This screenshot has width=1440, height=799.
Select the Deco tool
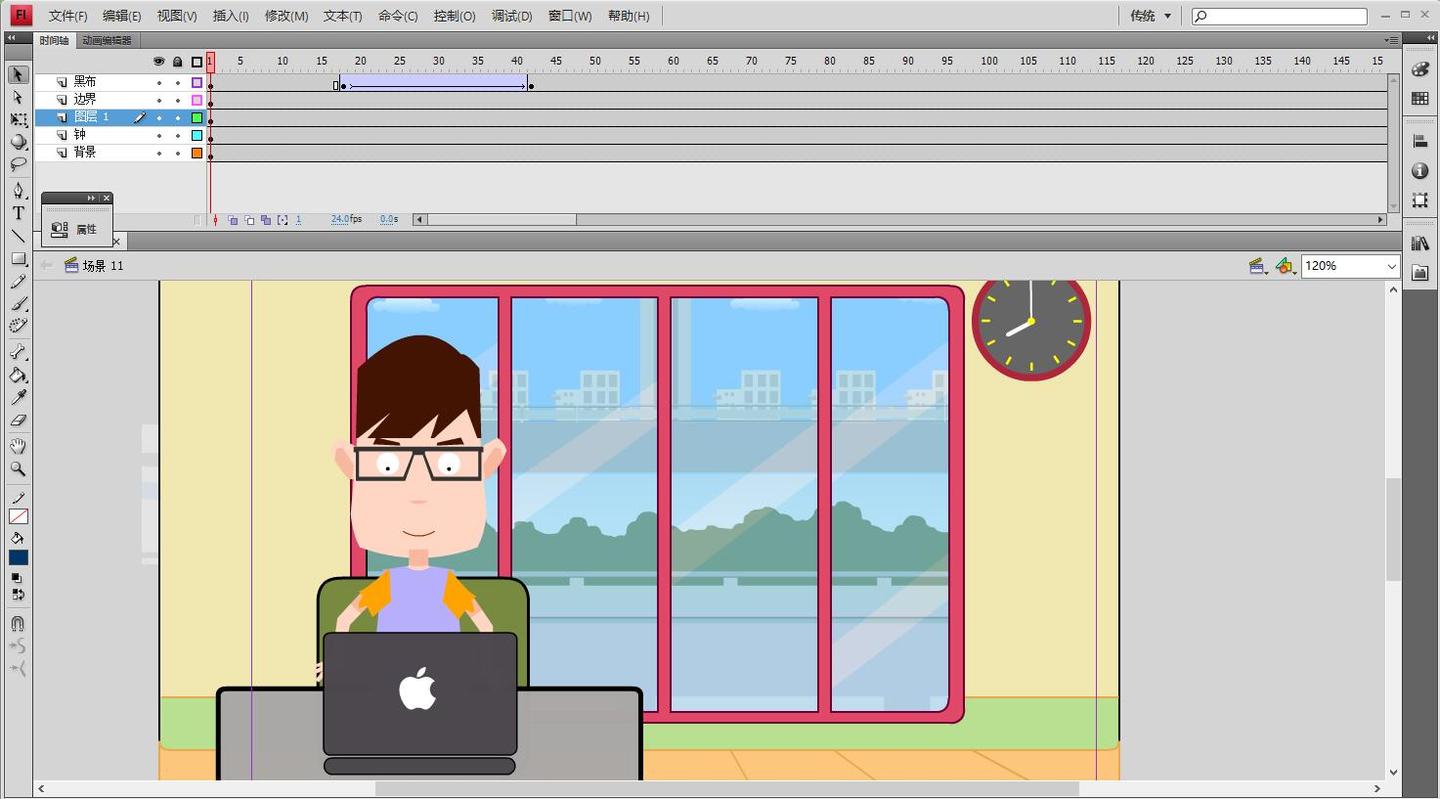(x=18, y=326)
